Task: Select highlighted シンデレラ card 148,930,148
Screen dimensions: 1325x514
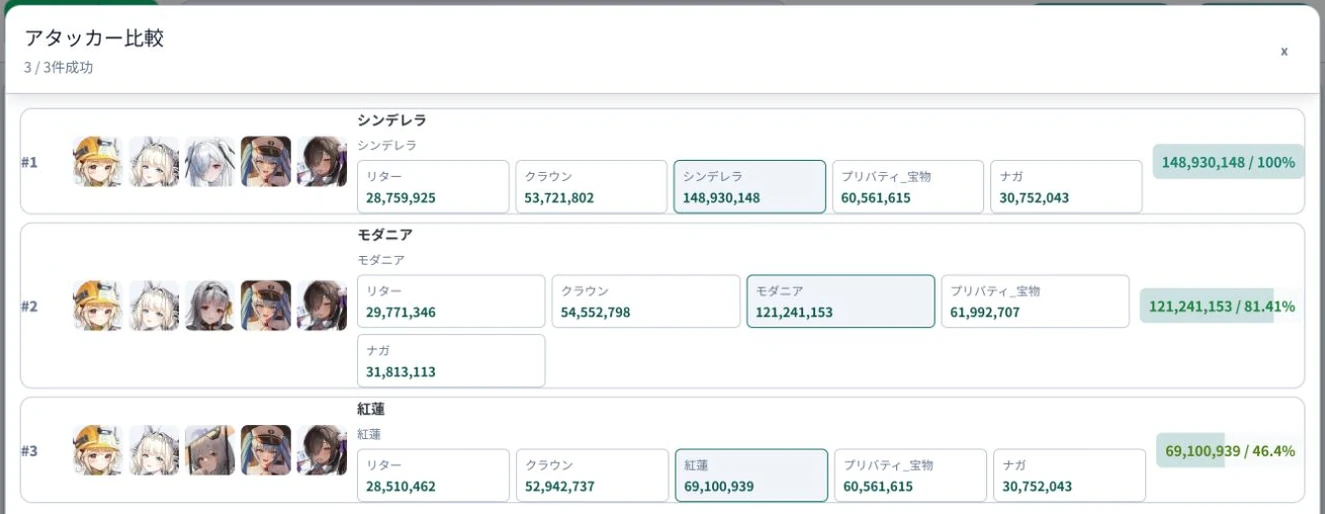Action: click(x=750, y=187)
